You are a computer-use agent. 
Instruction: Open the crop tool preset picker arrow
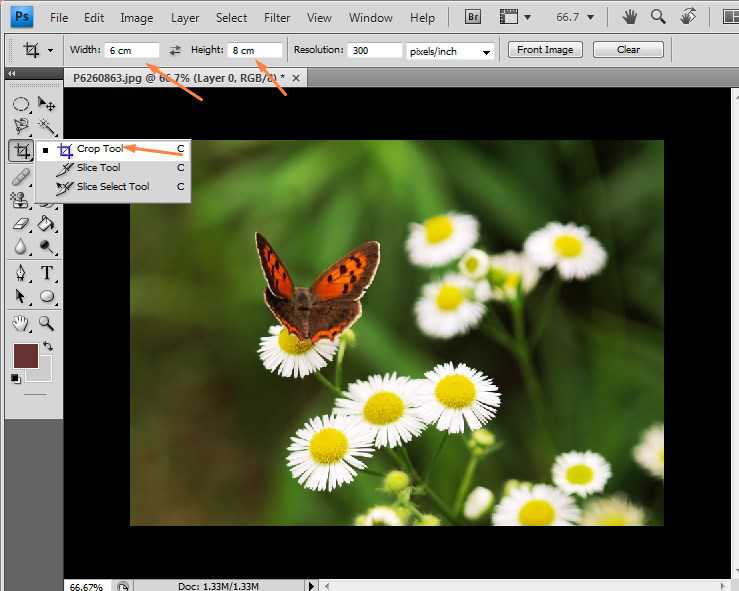[50, 50]
